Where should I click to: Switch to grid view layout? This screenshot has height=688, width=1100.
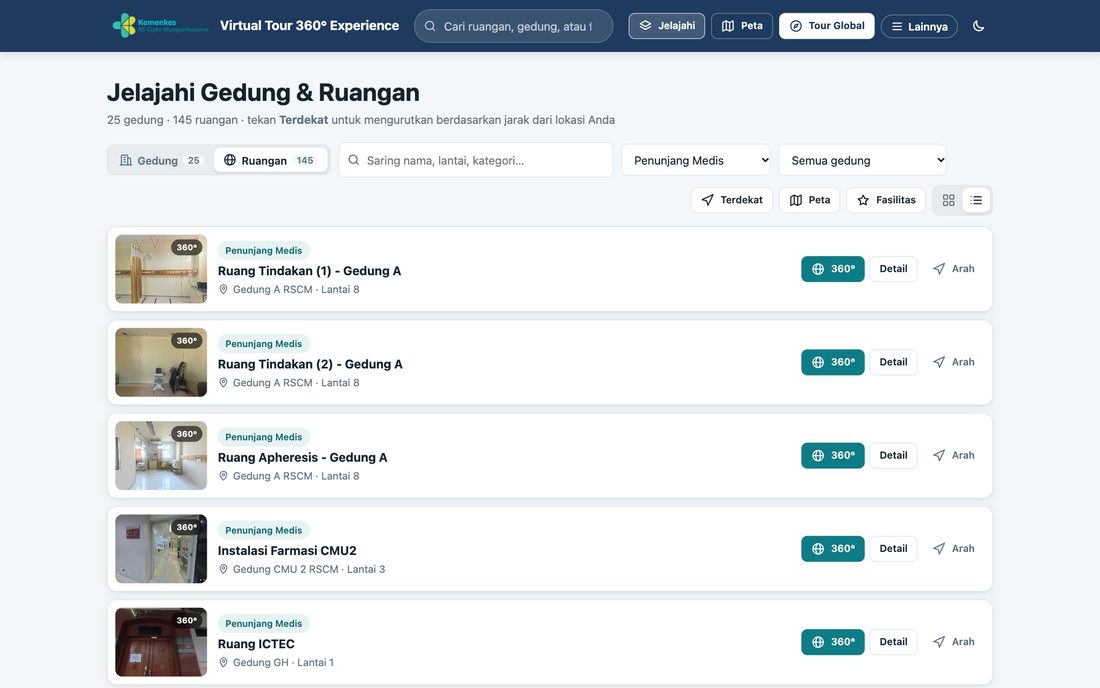click(948, 200)
